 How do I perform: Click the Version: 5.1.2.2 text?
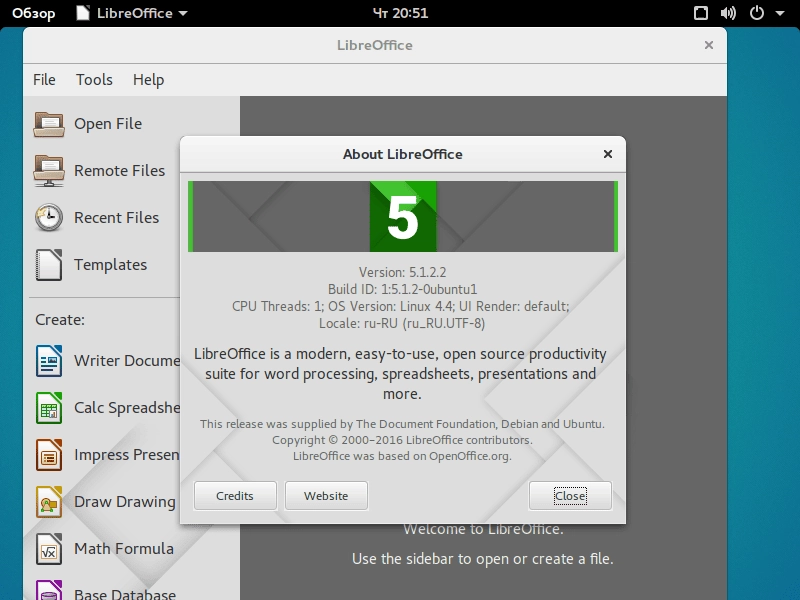pyautogui.click(x=403, y=272)
